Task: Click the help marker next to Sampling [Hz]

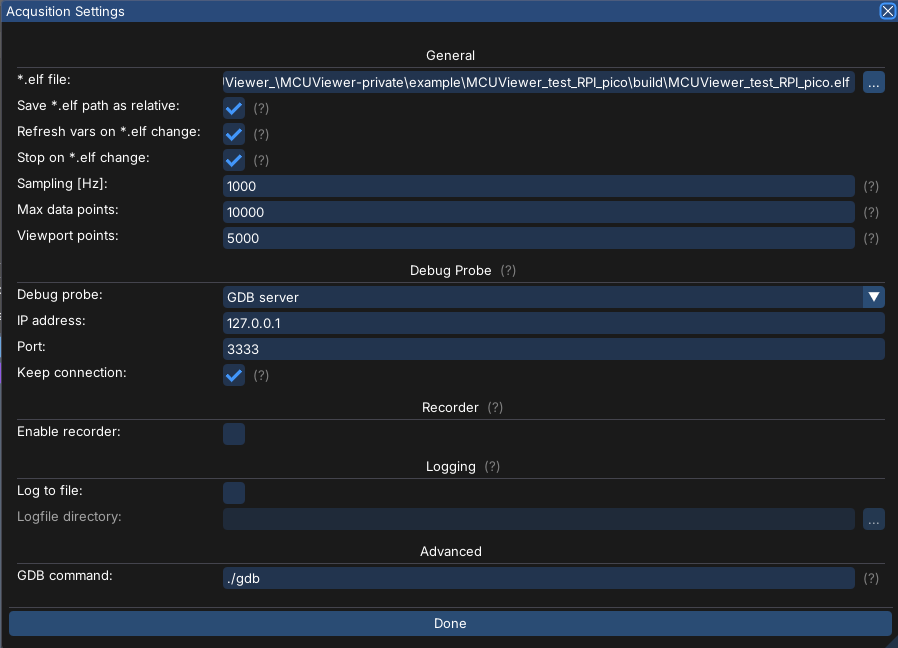Action: pos(871,186)
